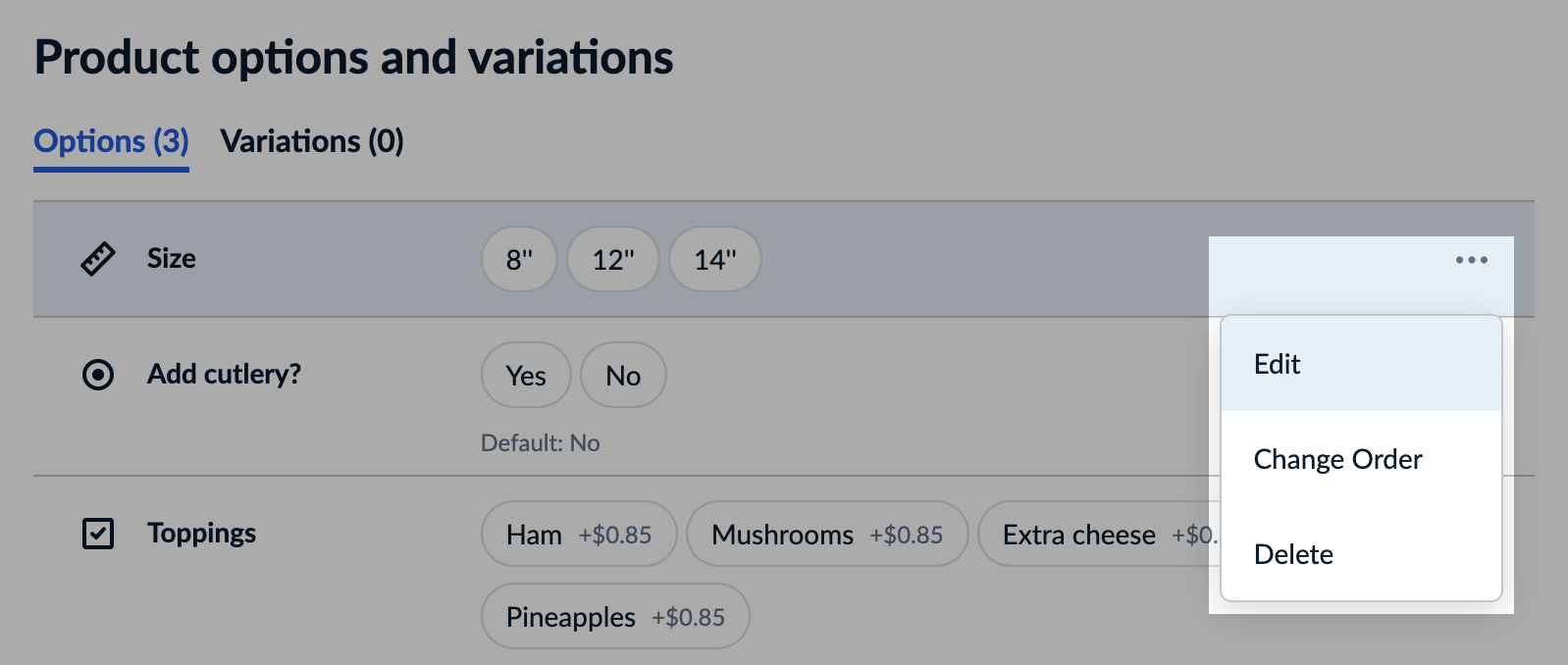Select the 8" size pill
Viewport: 1568px width, 665px height.
[x=519, y=259]
